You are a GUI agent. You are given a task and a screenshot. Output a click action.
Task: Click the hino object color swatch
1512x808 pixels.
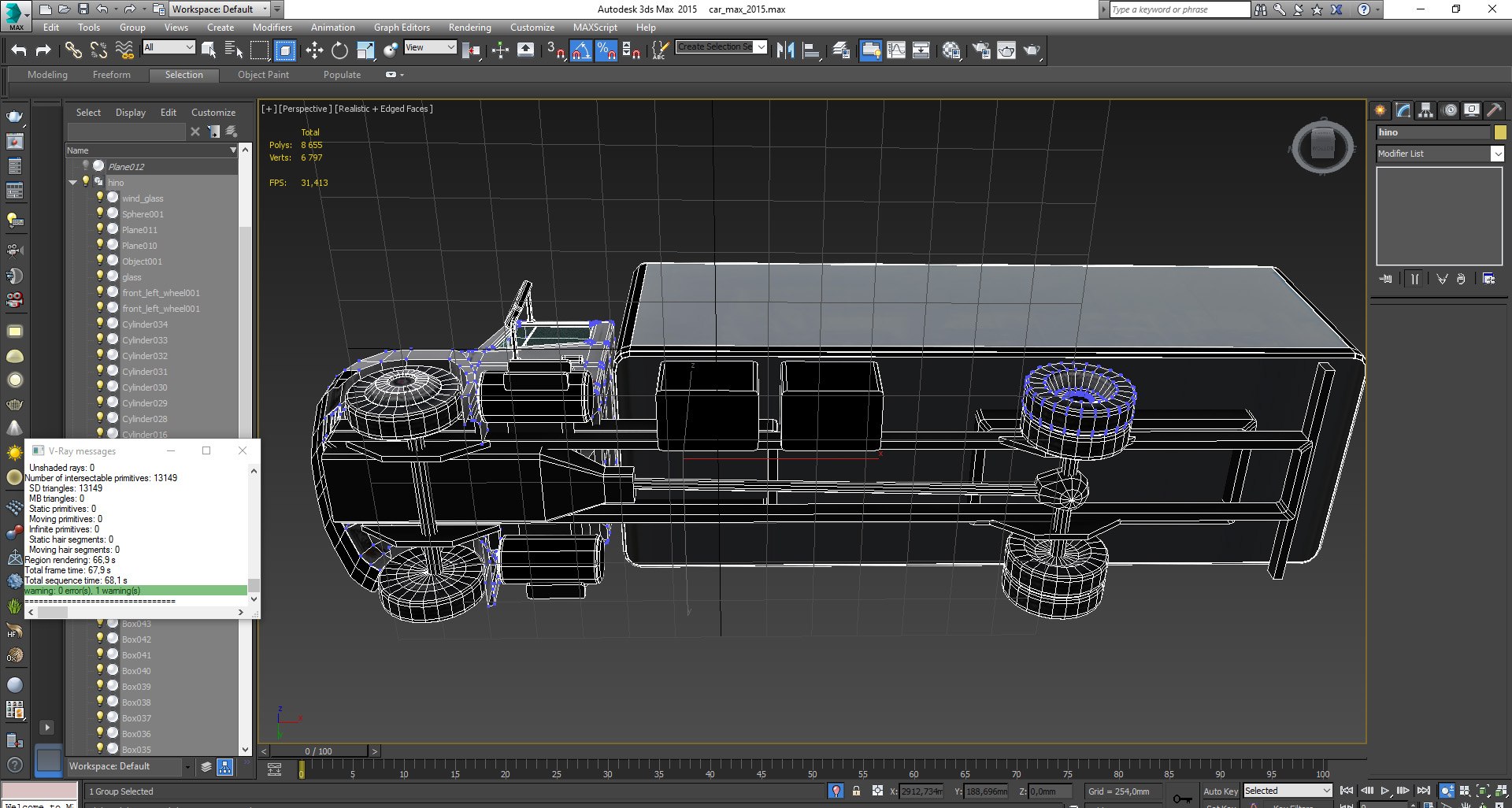click(1500, 132)
